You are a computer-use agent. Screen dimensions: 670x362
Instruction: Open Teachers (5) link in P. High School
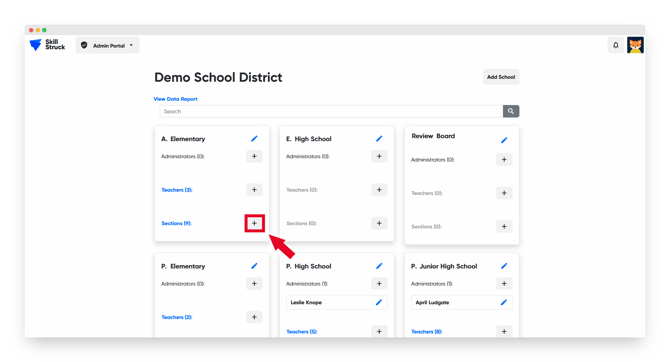[x=302, y=332]
